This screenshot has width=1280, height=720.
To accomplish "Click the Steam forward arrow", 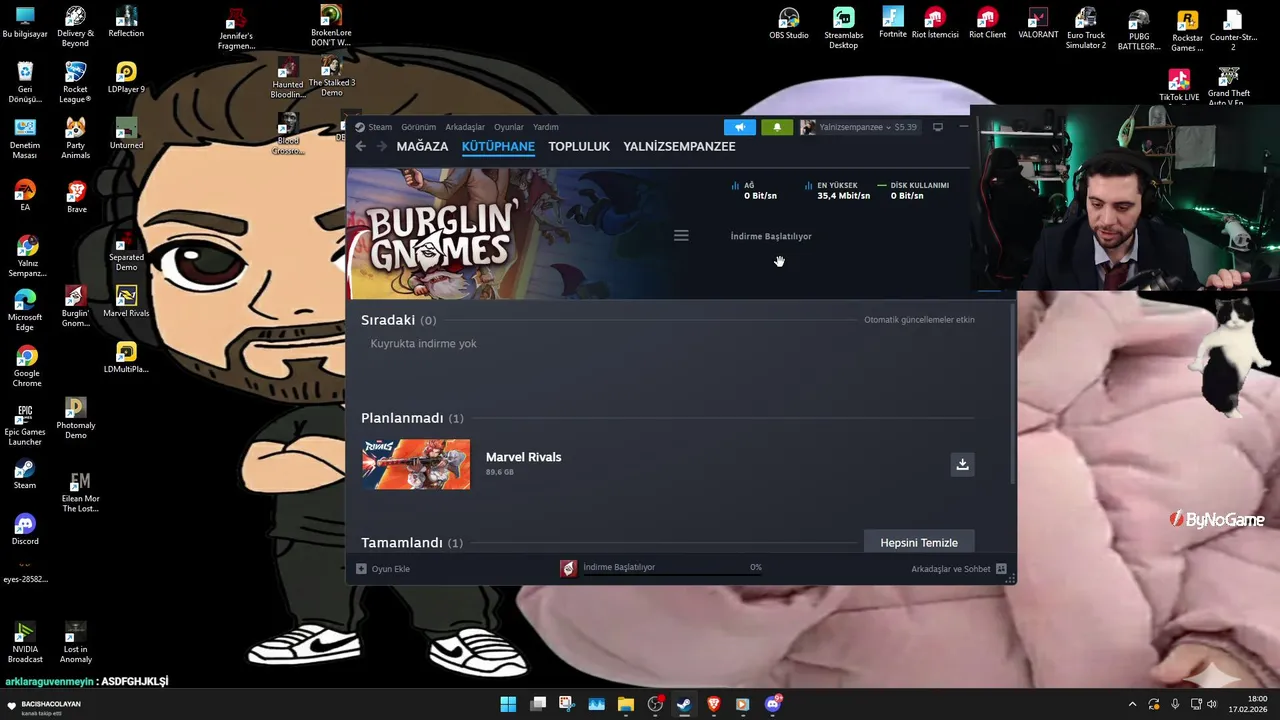I will click(x=381, y=146).
